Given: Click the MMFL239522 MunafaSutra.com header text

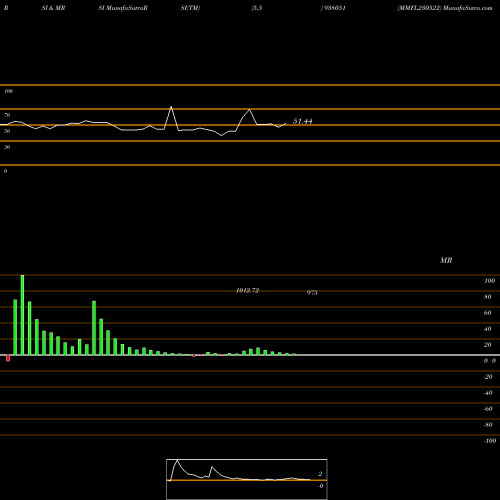Looking at the screenshot, I should pyautogui.click(x=445, y=8).
